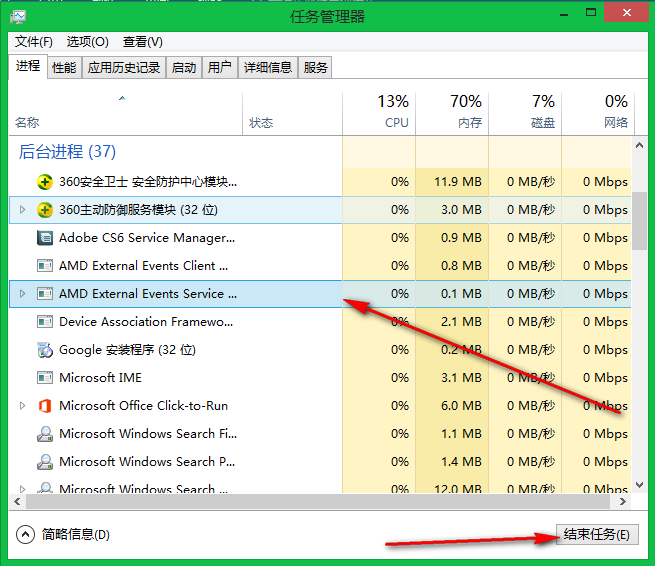This screenshot has width=655, height=566.
Task: Click the Microsoft Office Click-to-Run icon
Action: 45,406
